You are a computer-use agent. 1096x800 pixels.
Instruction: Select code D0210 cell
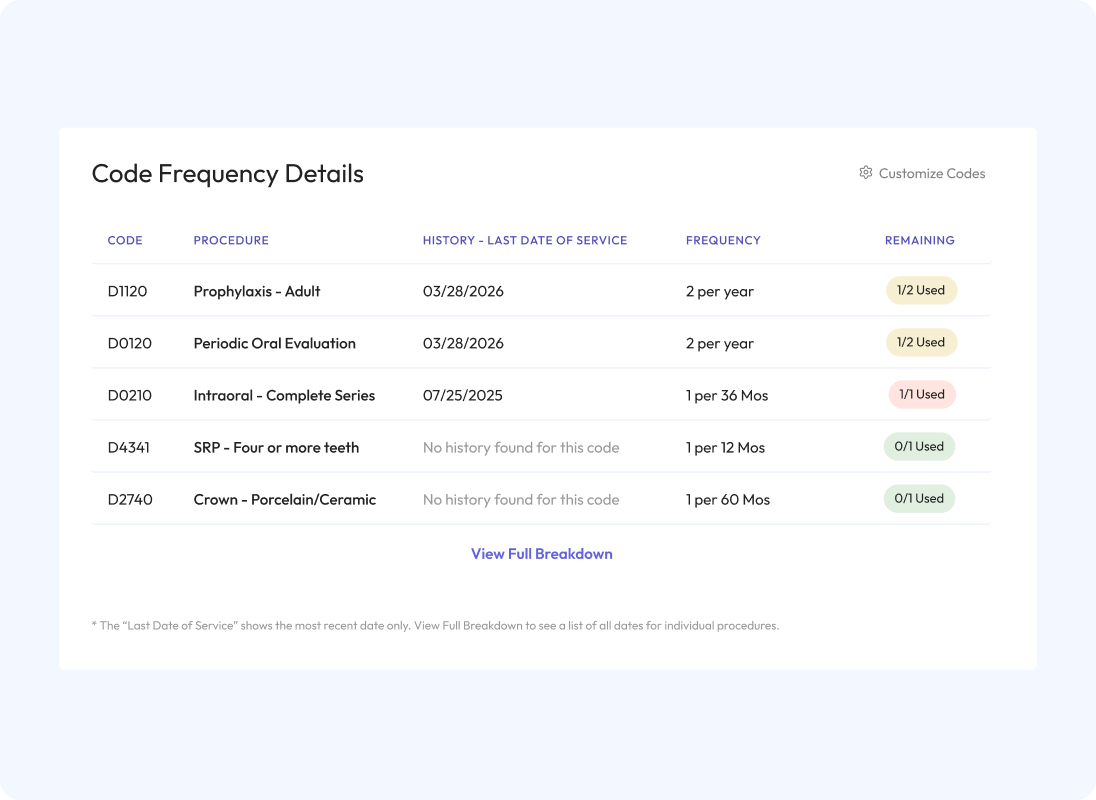(129, 395)
